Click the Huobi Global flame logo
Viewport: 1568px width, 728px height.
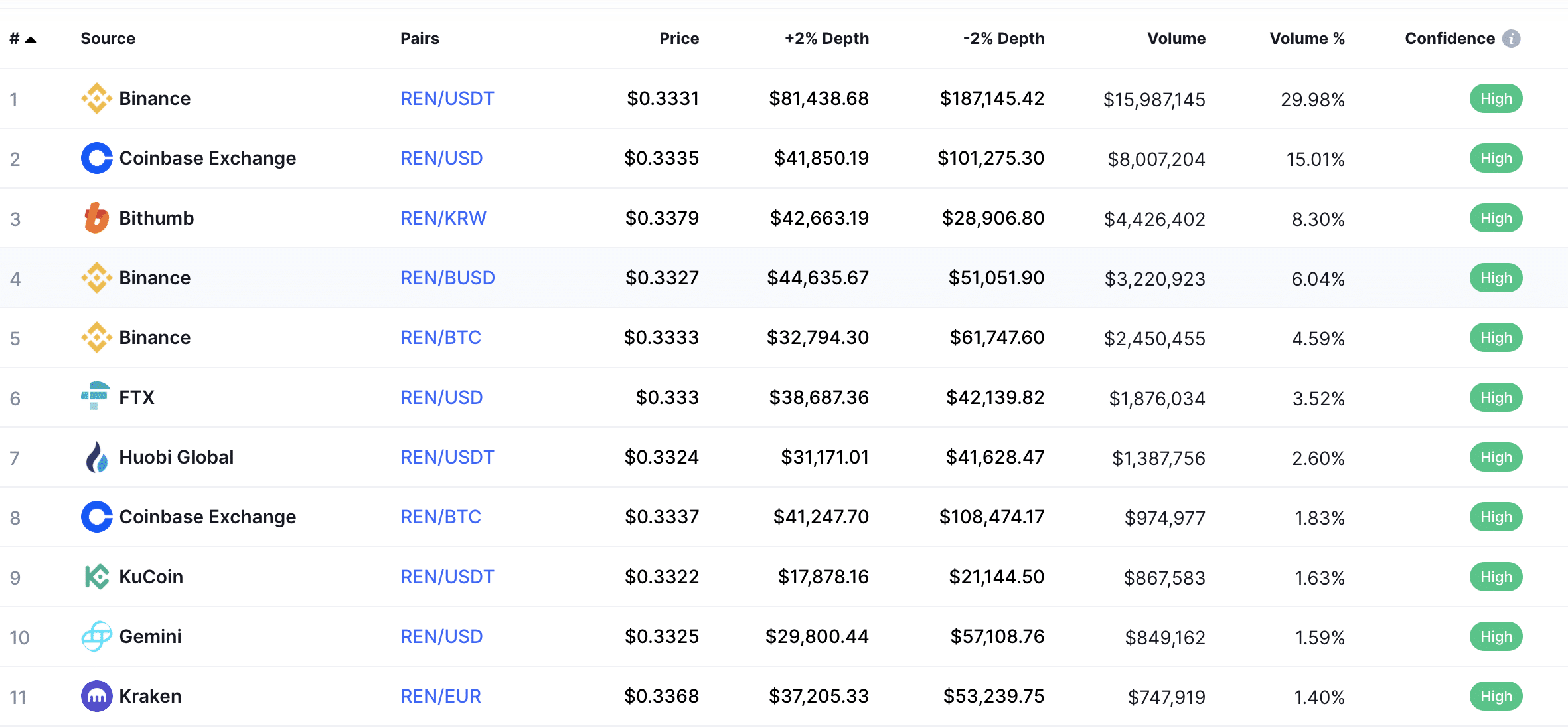click(96, 457)
